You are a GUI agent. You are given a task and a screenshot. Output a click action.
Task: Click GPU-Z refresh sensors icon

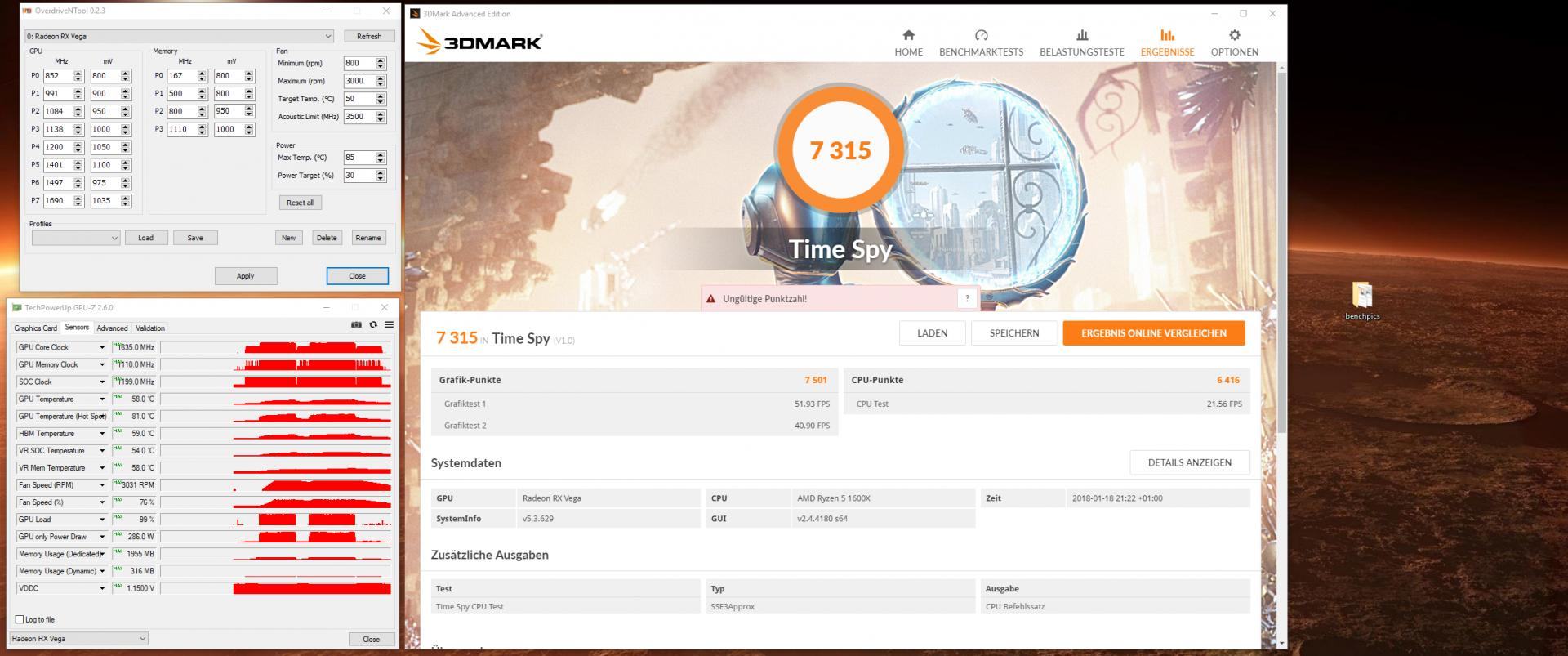373,324
